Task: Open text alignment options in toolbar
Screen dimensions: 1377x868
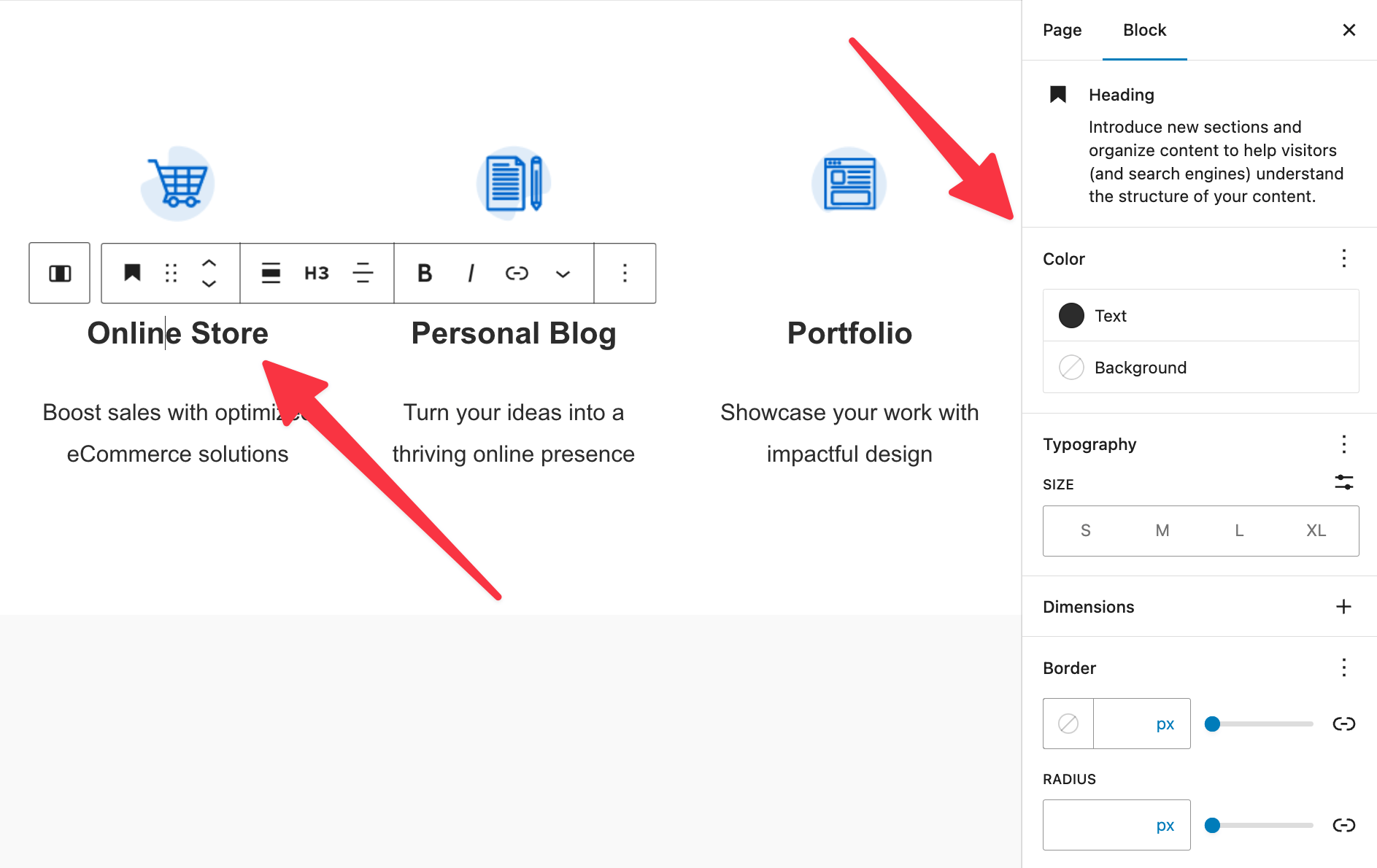Action: [x=363, y=274]
